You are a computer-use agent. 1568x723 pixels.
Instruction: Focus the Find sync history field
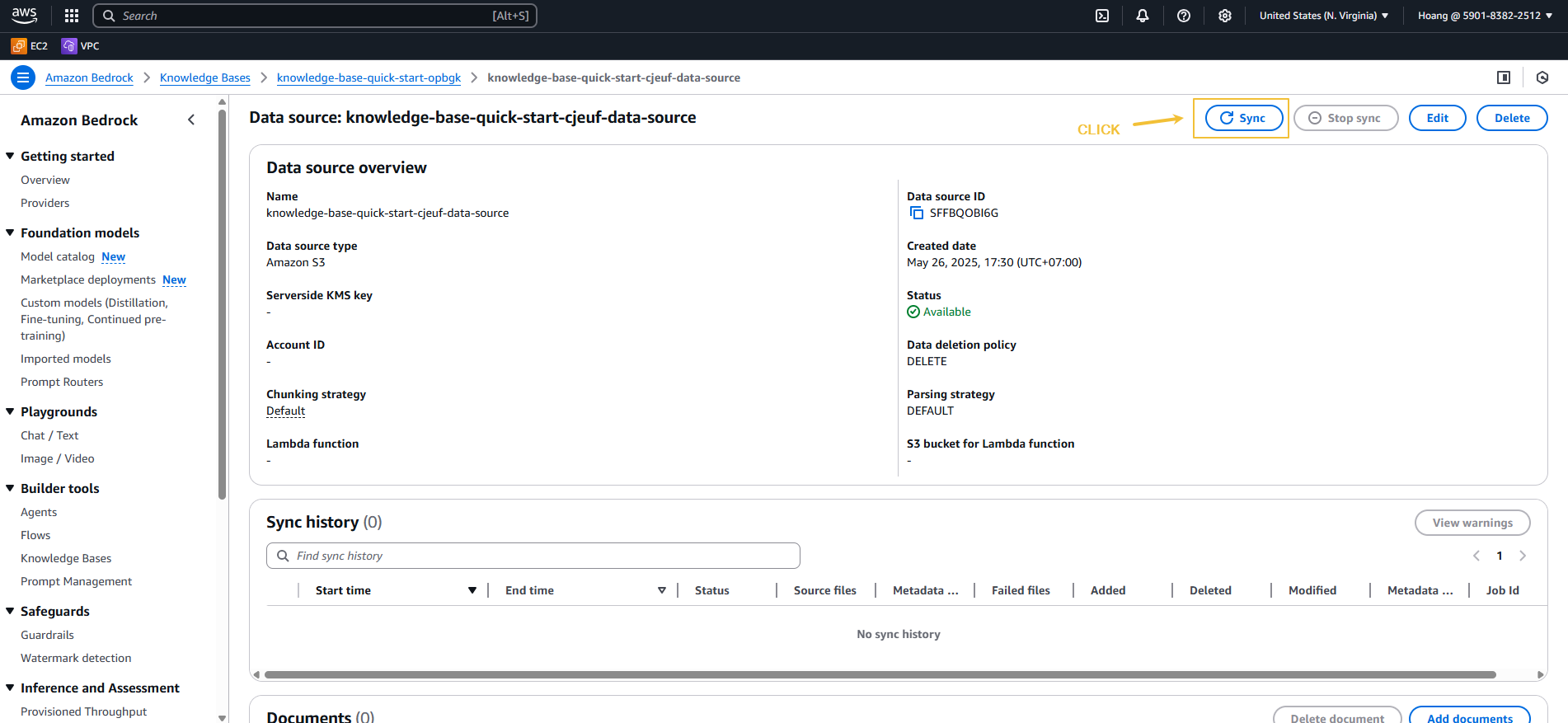(533, 556)
